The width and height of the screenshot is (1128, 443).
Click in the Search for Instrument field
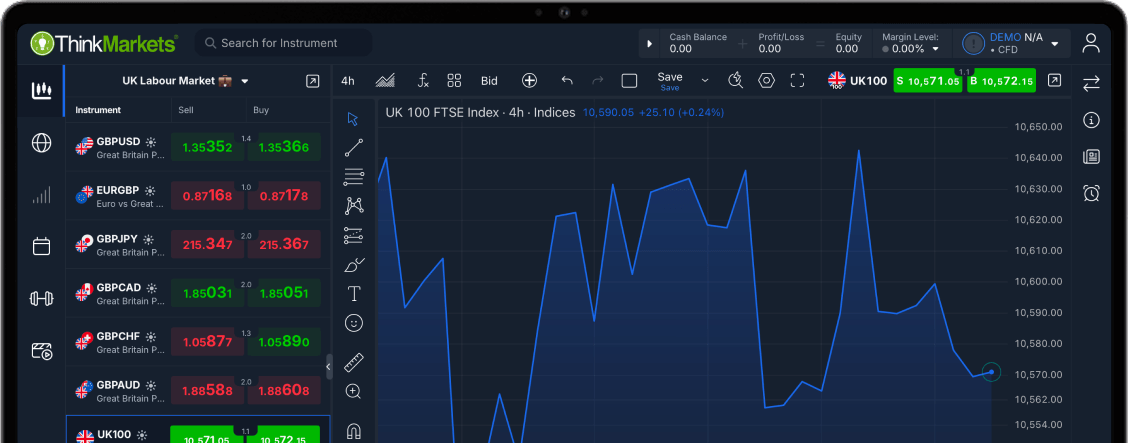(283, 43)
